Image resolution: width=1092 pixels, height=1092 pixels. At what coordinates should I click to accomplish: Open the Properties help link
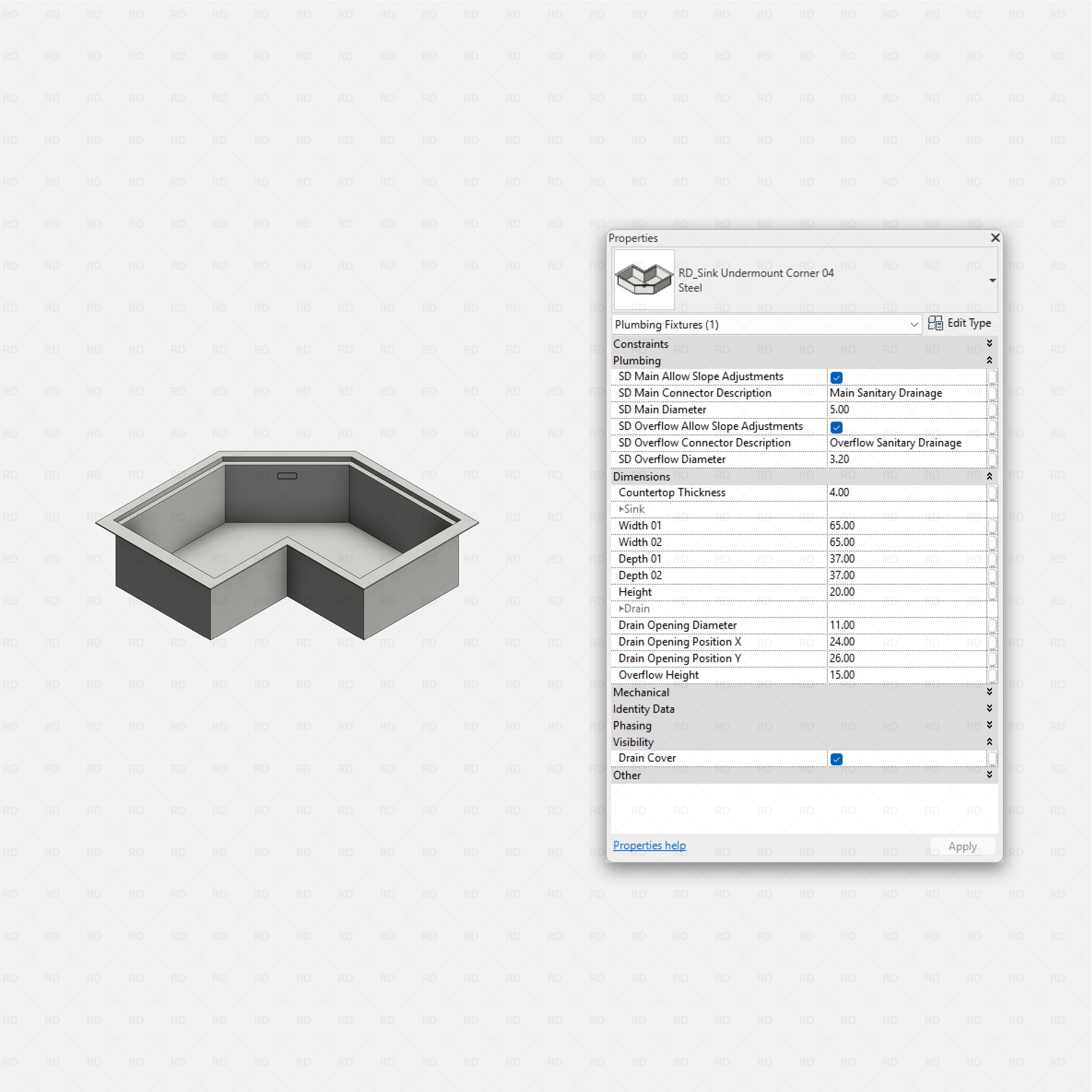click(649, 845)
